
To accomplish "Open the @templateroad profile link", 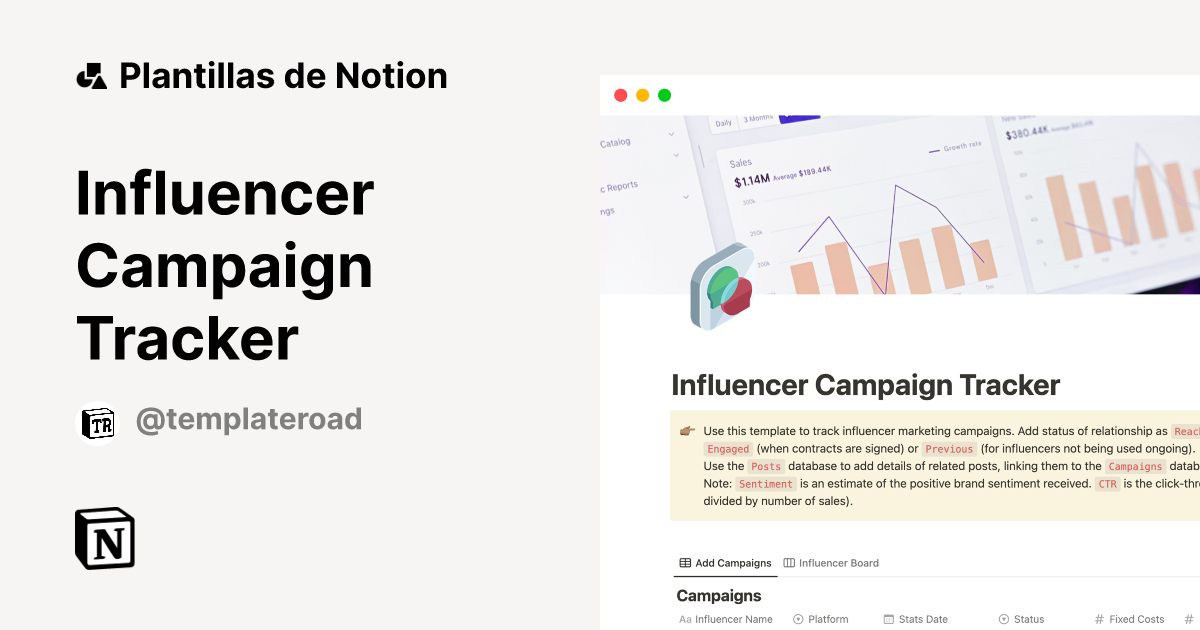I will click(x=249, y=419).
